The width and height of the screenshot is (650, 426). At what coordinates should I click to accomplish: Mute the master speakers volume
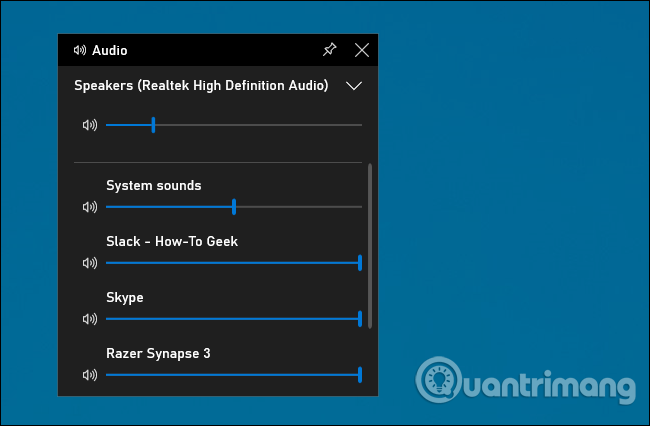pos(90,125)
